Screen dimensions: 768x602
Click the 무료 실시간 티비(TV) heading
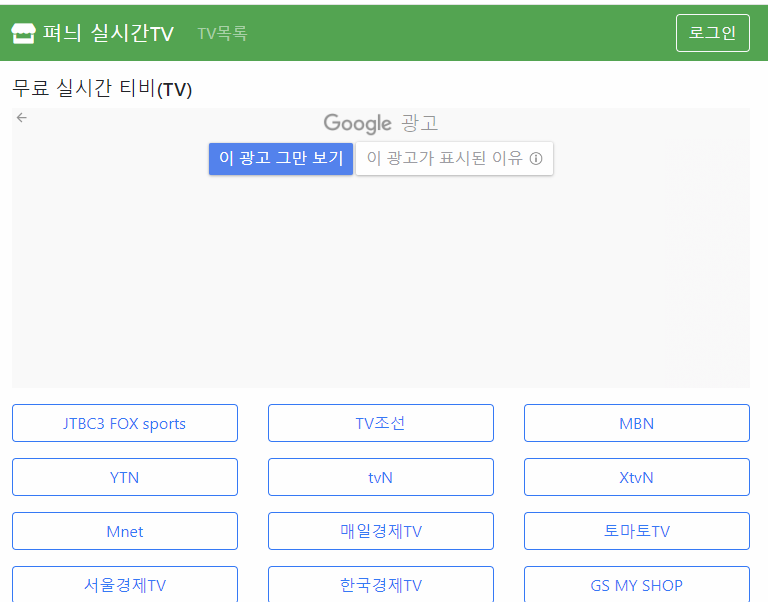coord(102,89)
